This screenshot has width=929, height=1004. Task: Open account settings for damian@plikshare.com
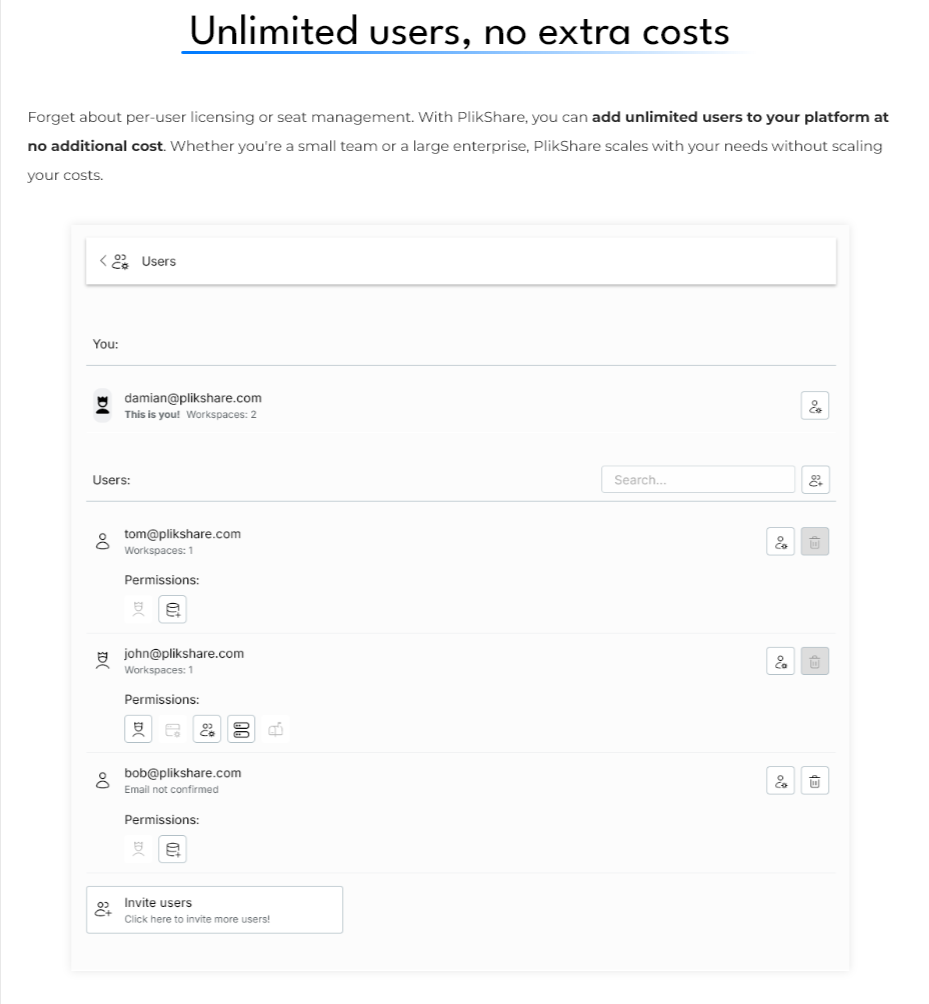(x=814, y=406)
